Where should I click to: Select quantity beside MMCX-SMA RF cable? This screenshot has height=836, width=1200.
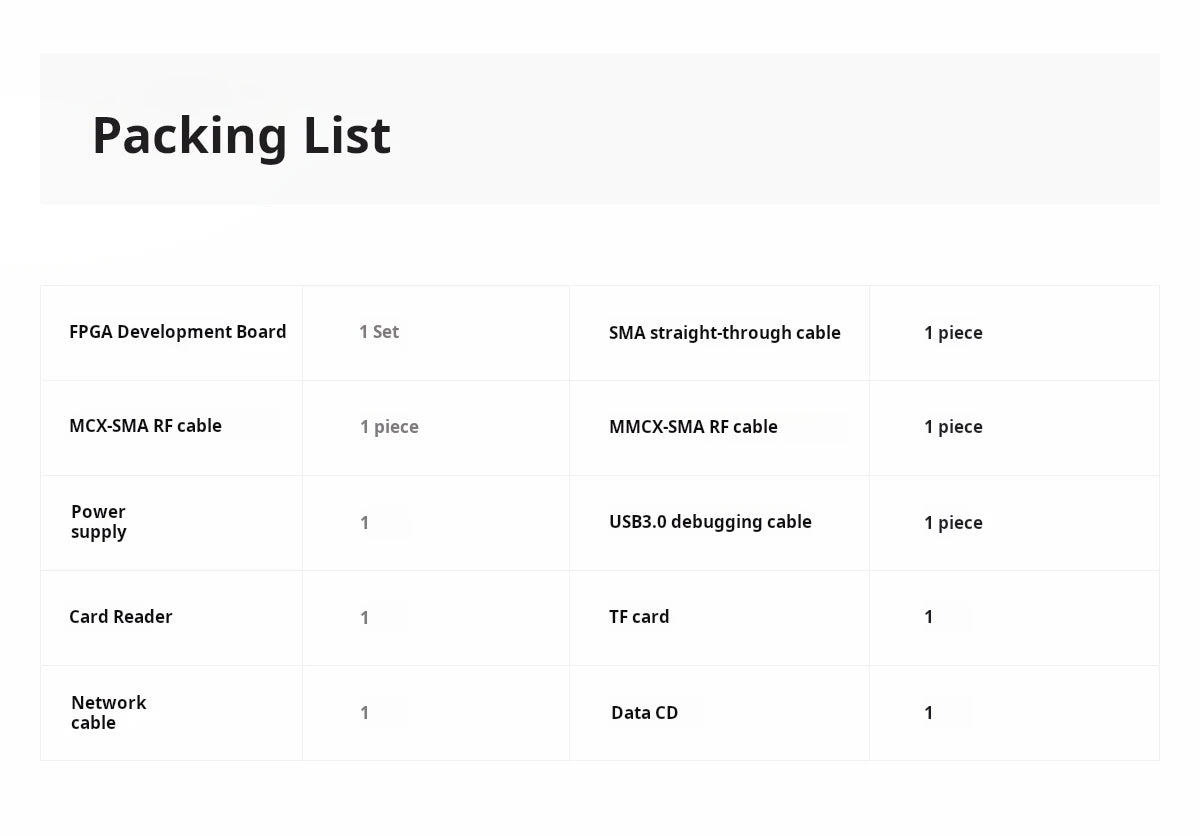point(953,427)
